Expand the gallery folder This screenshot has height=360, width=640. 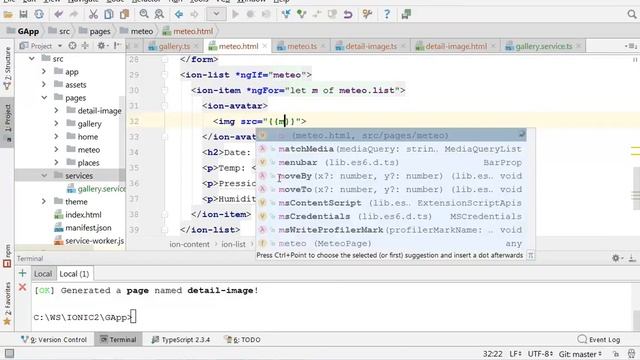coord(56,124)
